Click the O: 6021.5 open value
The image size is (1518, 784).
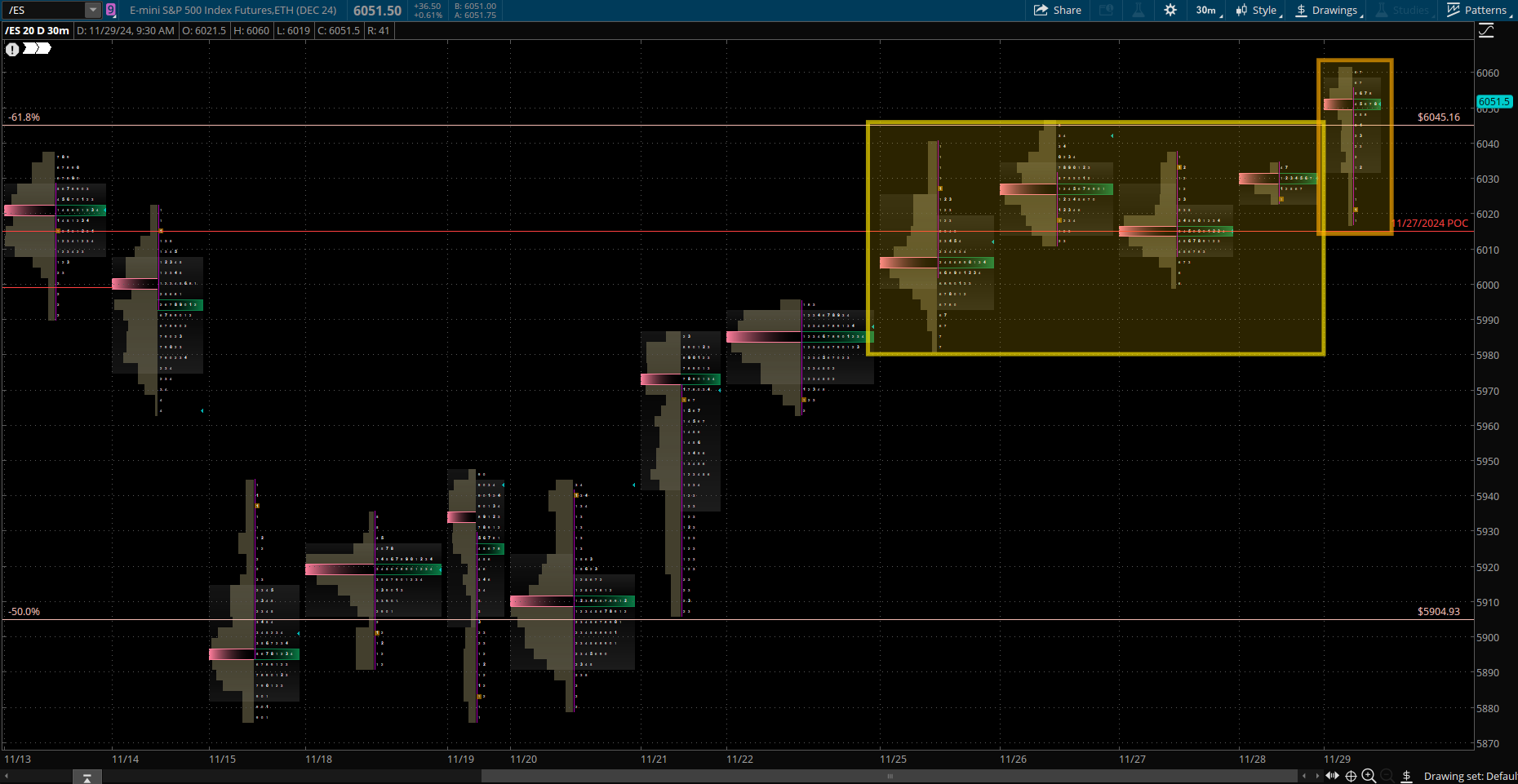pyautogui.click(x=204, y=30)
